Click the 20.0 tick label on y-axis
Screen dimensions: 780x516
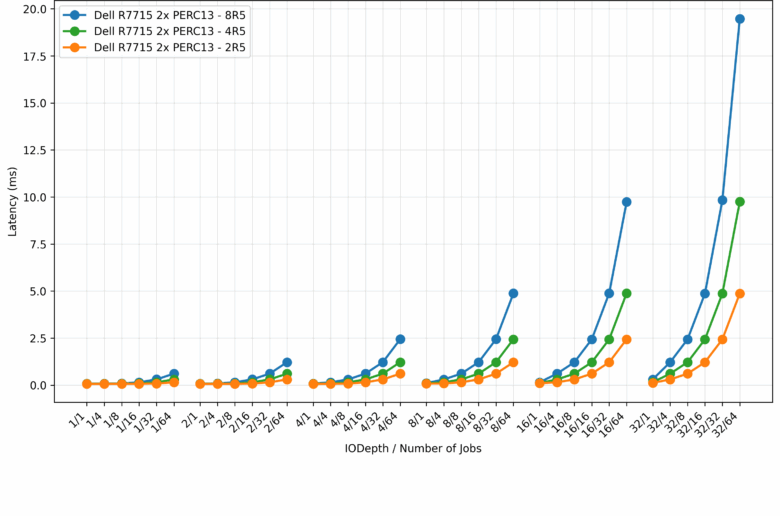click(33, 9)
